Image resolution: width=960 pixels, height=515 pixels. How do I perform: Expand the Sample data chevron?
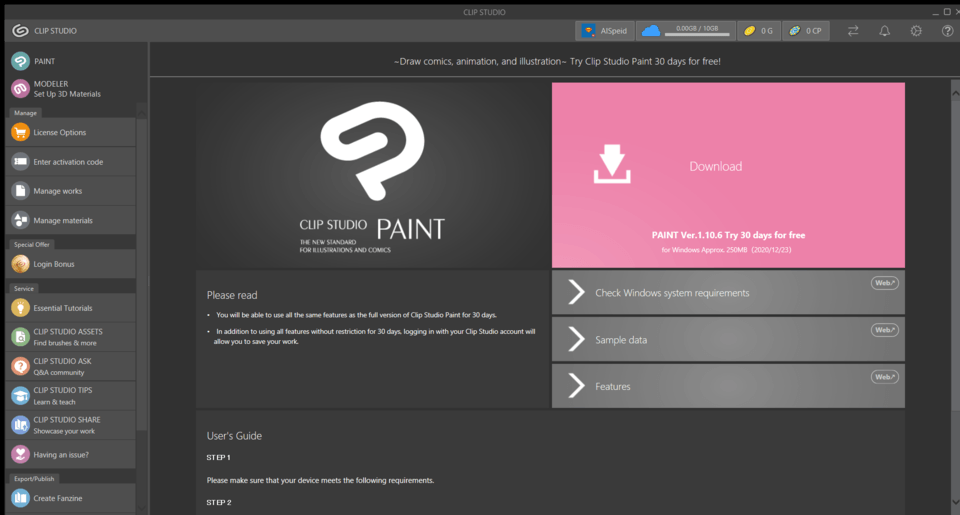[x=576, y=339]
